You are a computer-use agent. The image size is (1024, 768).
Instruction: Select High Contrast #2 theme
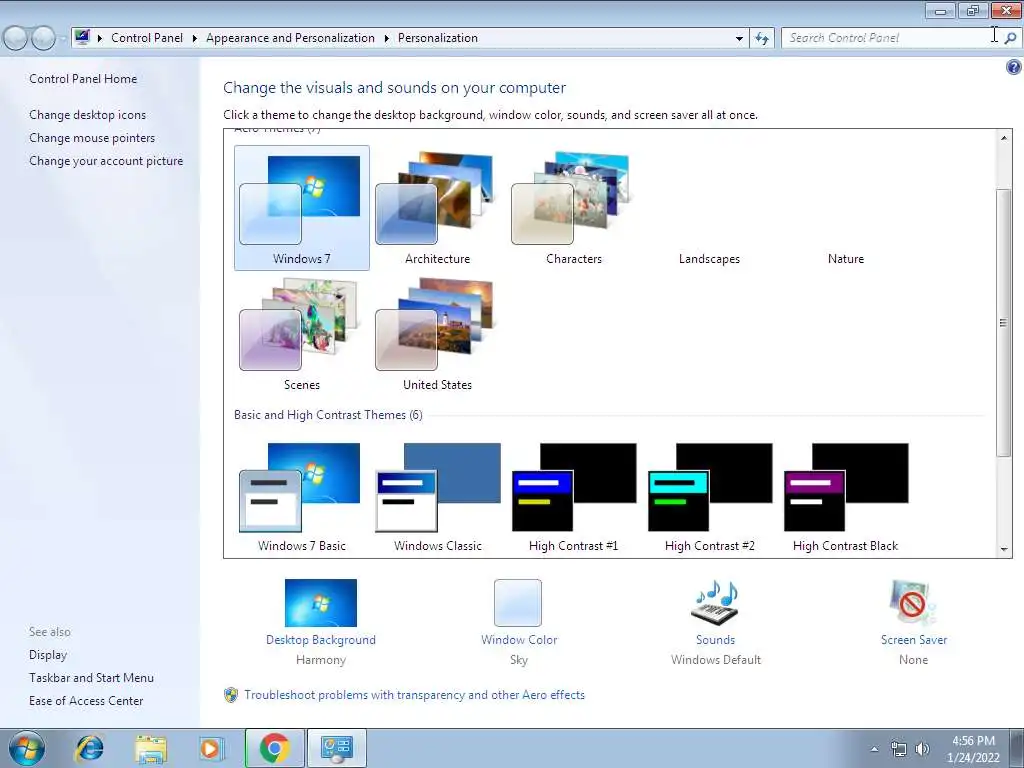(709, 498)
